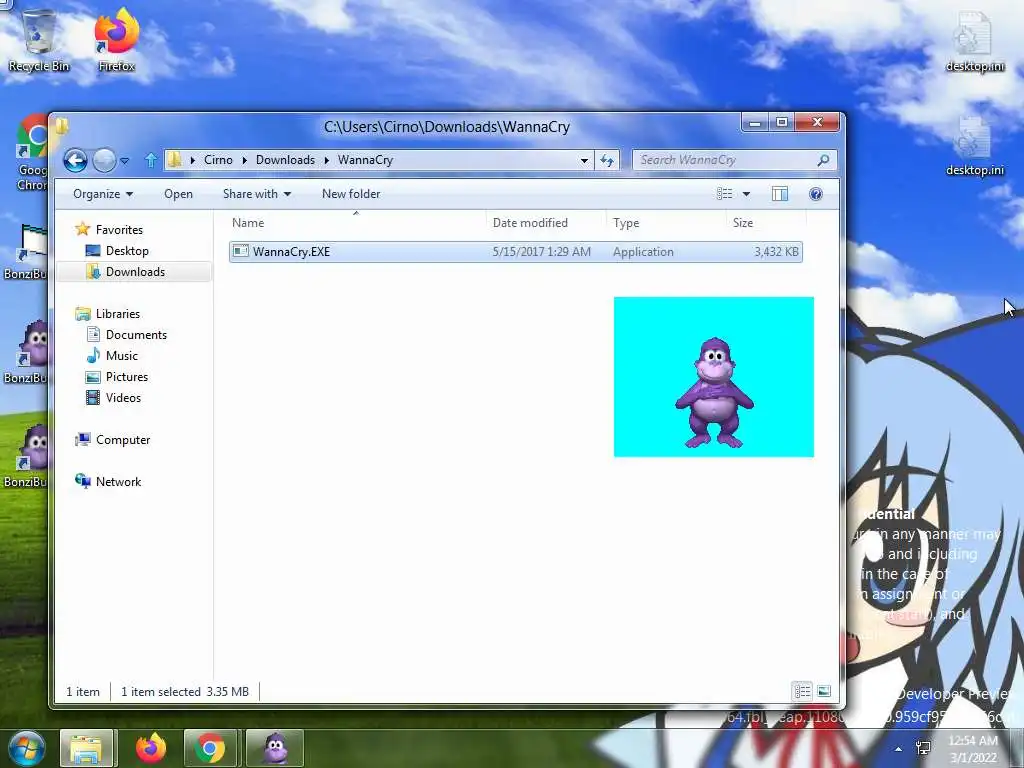Screen dimensions: 1024x768
Task: Click WannaCry in the address breadcrumb
Action: (x=365, y=160)
